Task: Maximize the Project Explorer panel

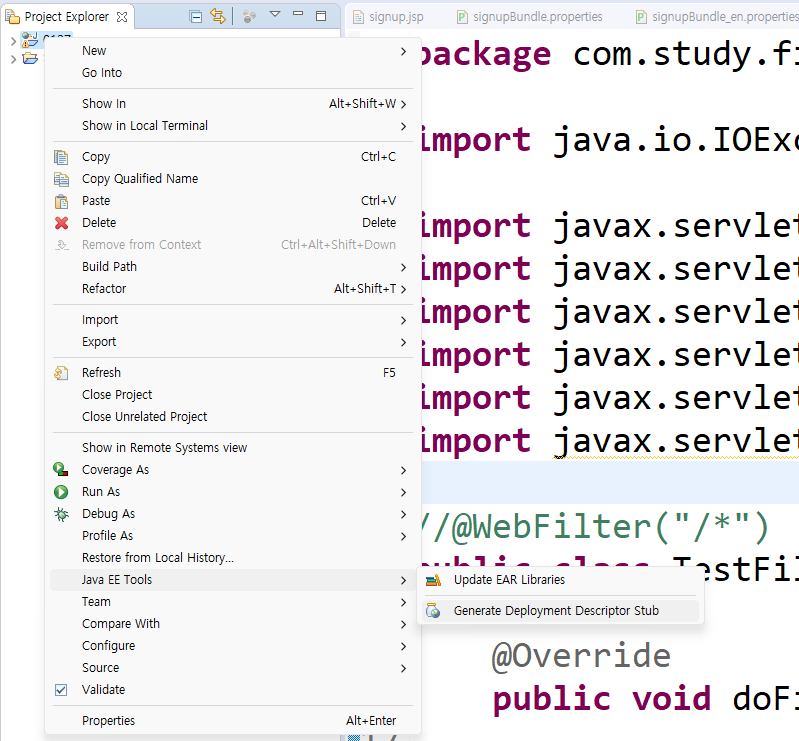Action: 321,16
